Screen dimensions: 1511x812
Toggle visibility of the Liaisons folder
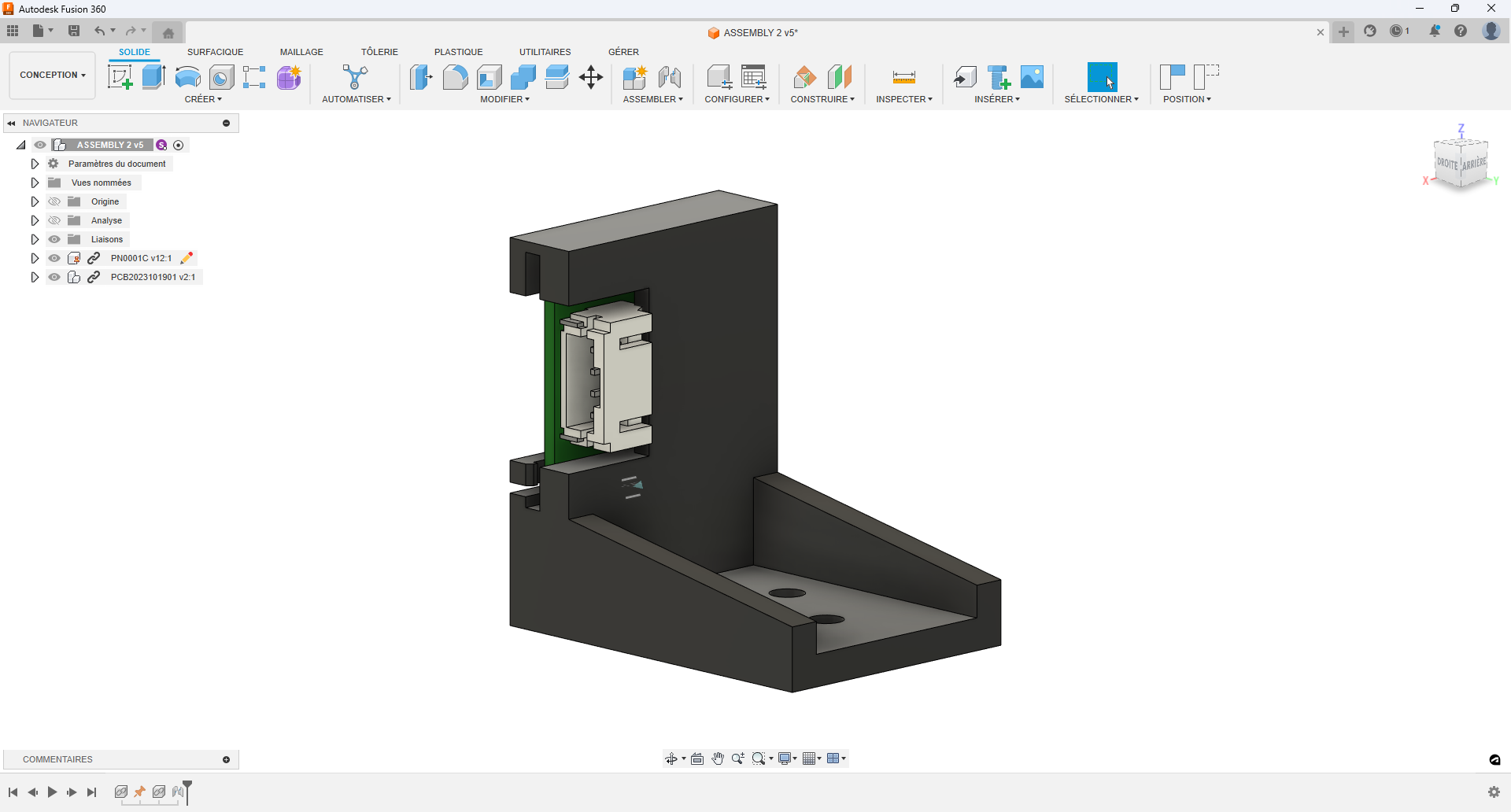click(x=54, y=239)
